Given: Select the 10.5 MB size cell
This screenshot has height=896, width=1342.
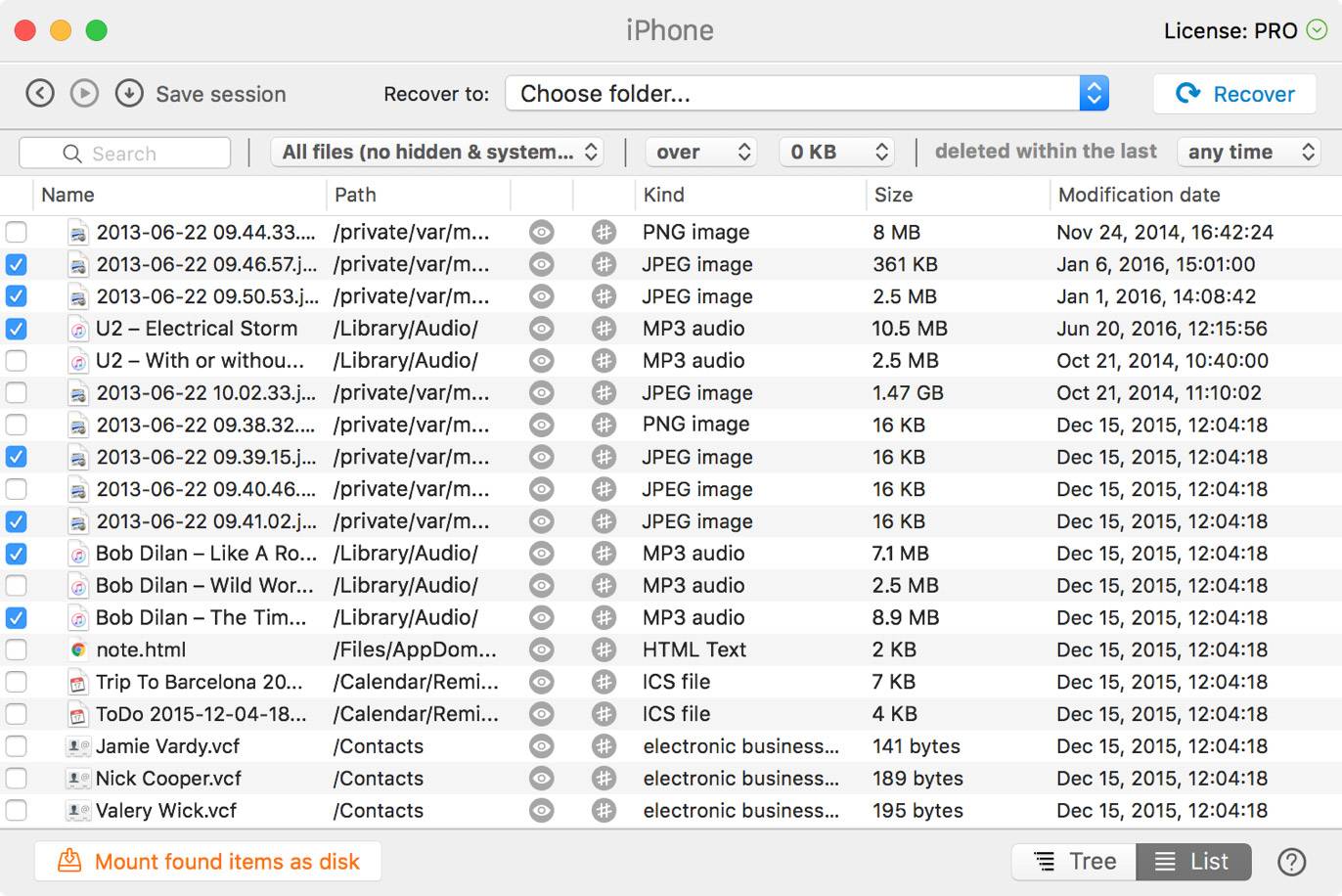Looking at the screenshot, I should point(910,329).
